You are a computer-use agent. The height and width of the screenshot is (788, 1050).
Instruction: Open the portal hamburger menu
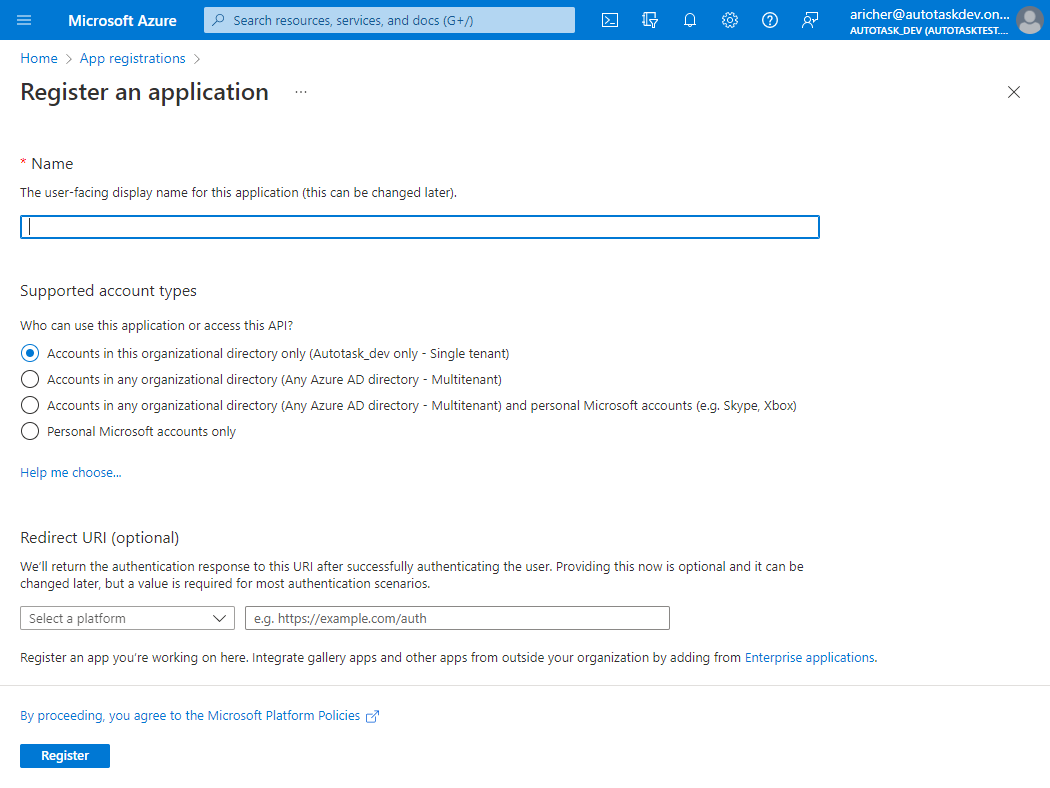[24, 20]
